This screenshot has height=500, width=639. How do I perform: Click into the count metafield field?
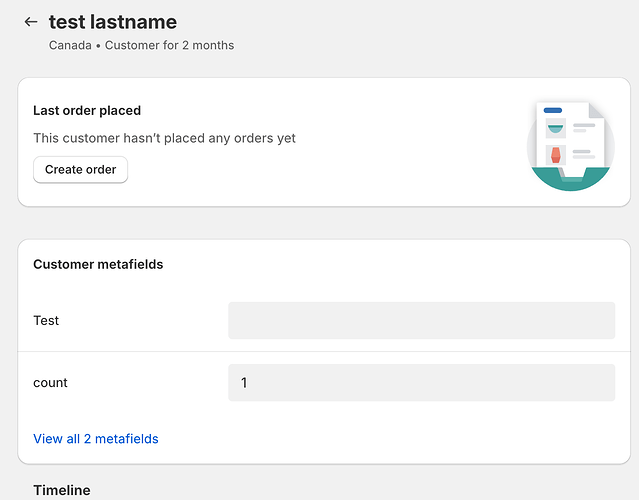(421, 383)
